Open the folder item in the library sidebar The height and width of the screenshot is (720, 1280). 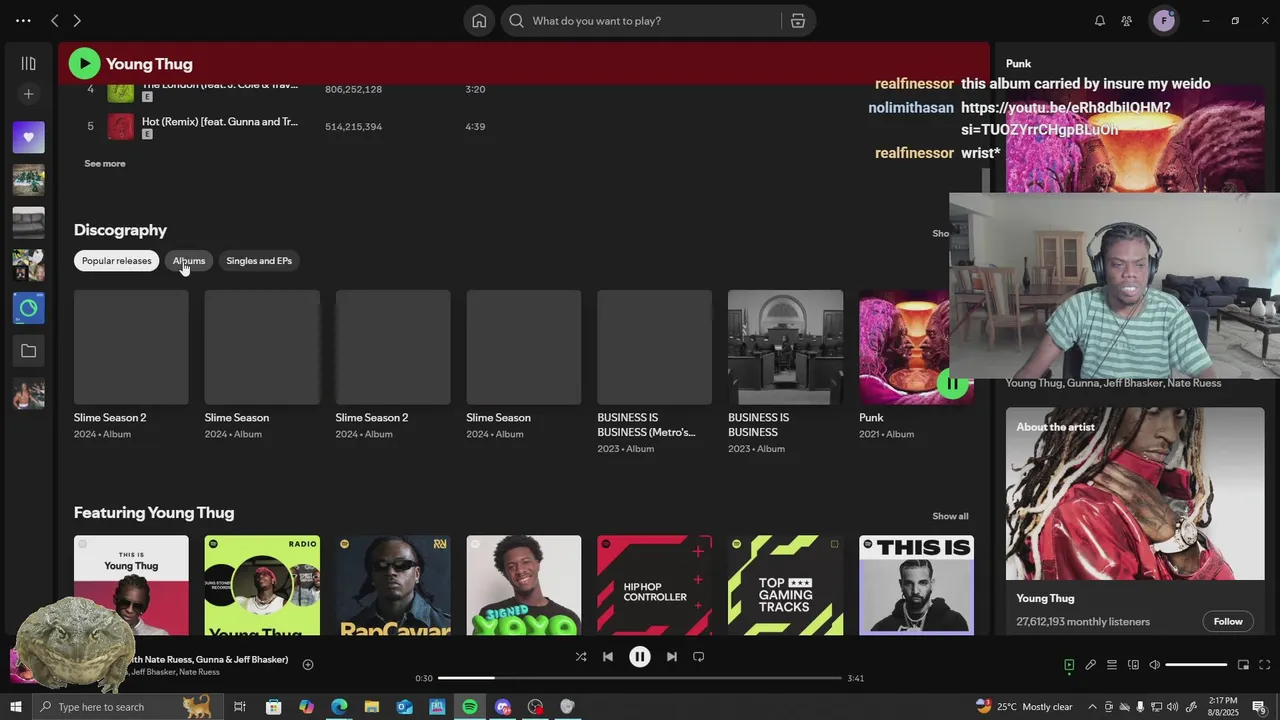[x=28, y=351]
